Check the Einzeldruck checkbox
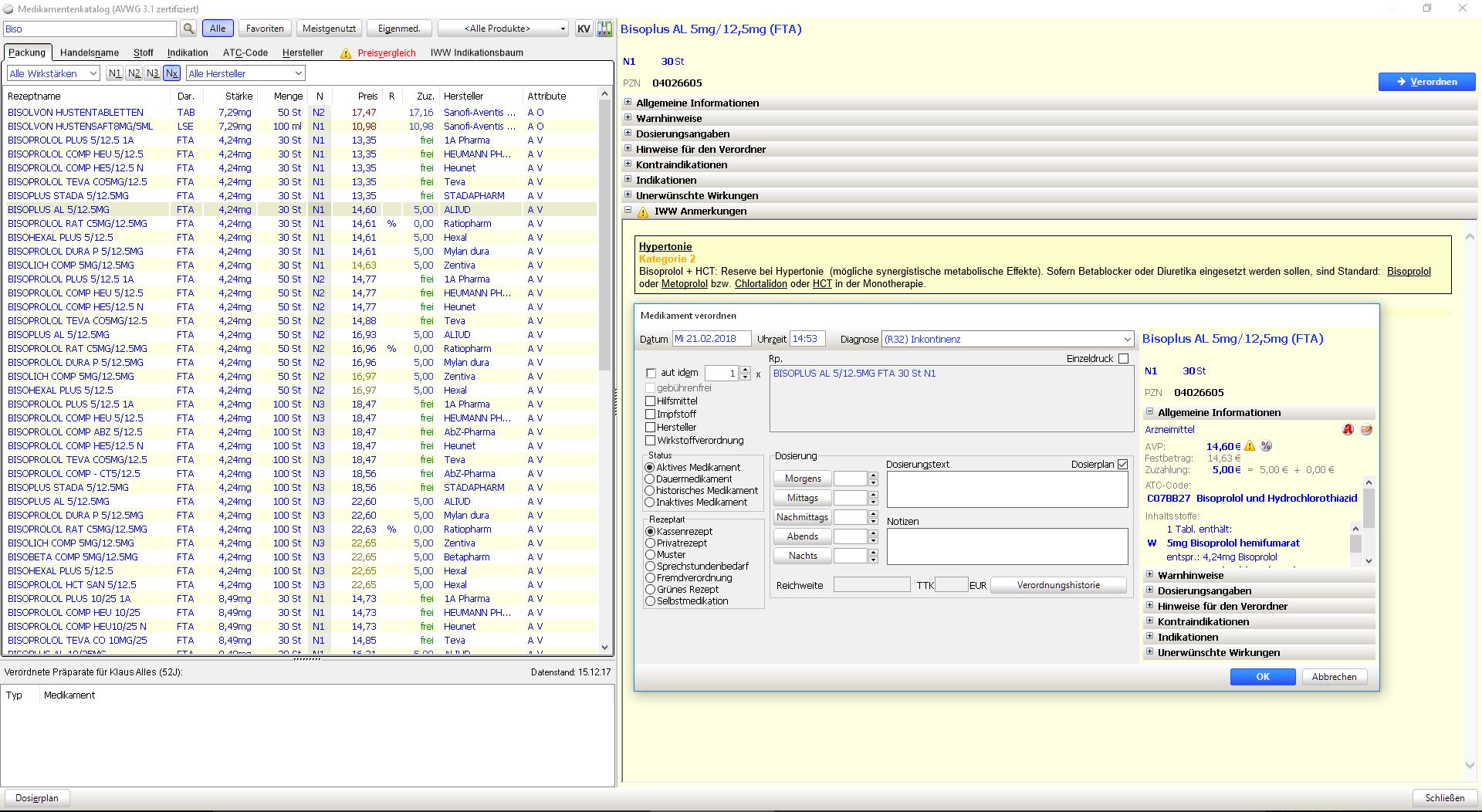This screenshot has height=812, width=1482. (1123, 359)
